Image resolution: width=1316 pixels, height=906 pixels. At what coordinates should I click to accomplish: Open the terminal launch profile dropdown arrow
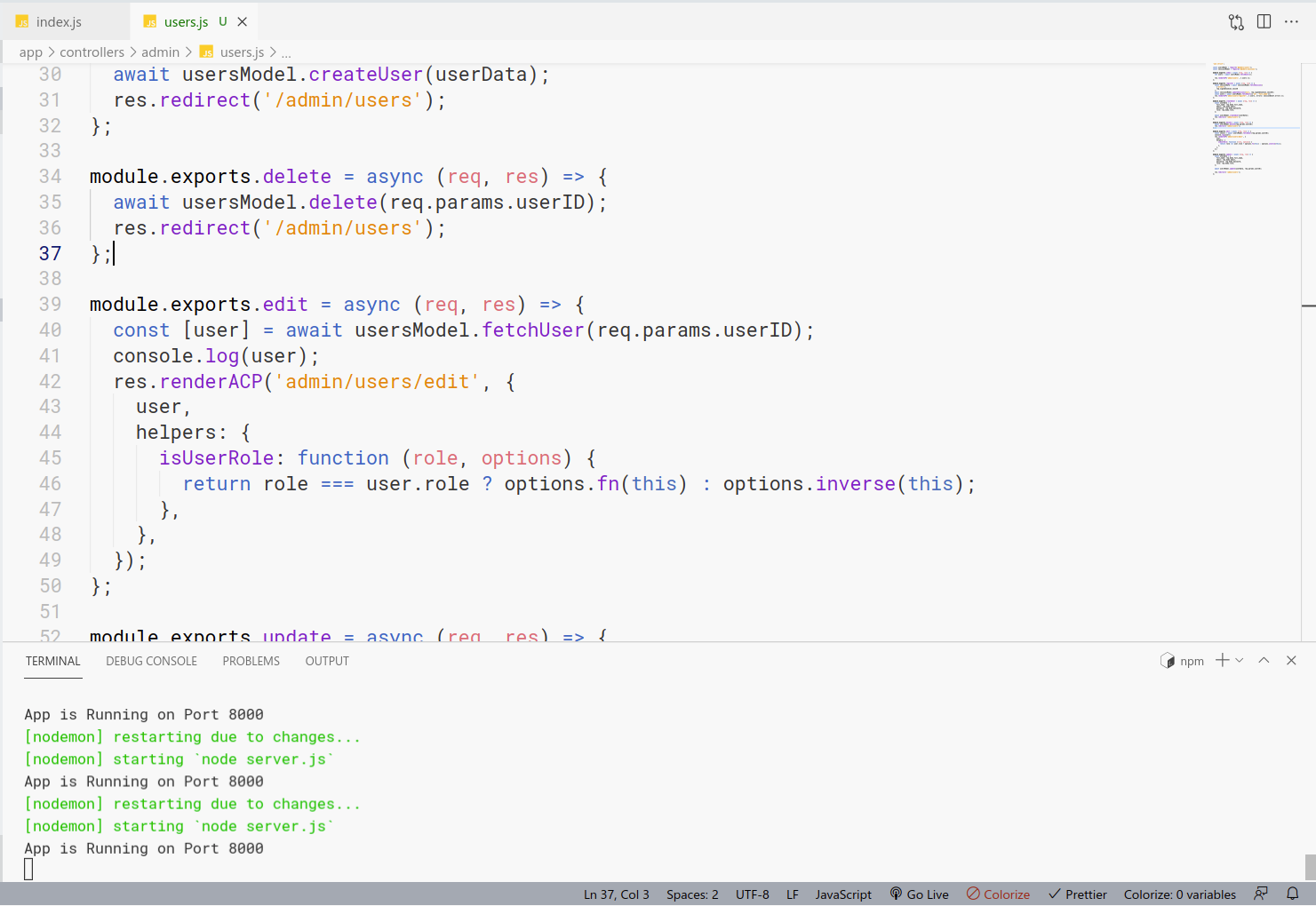point(1240,660)
